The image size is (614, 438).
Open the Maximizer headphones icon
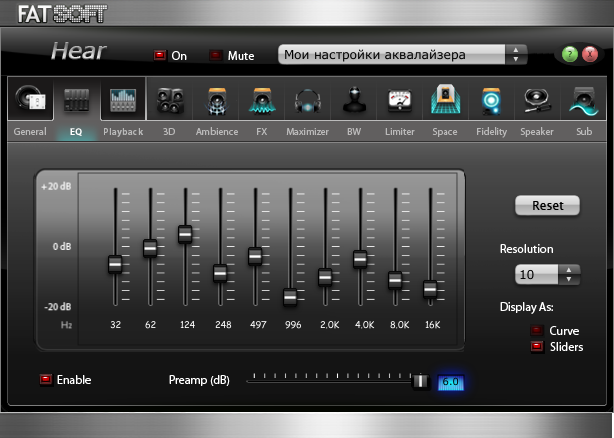click(308, 101)
